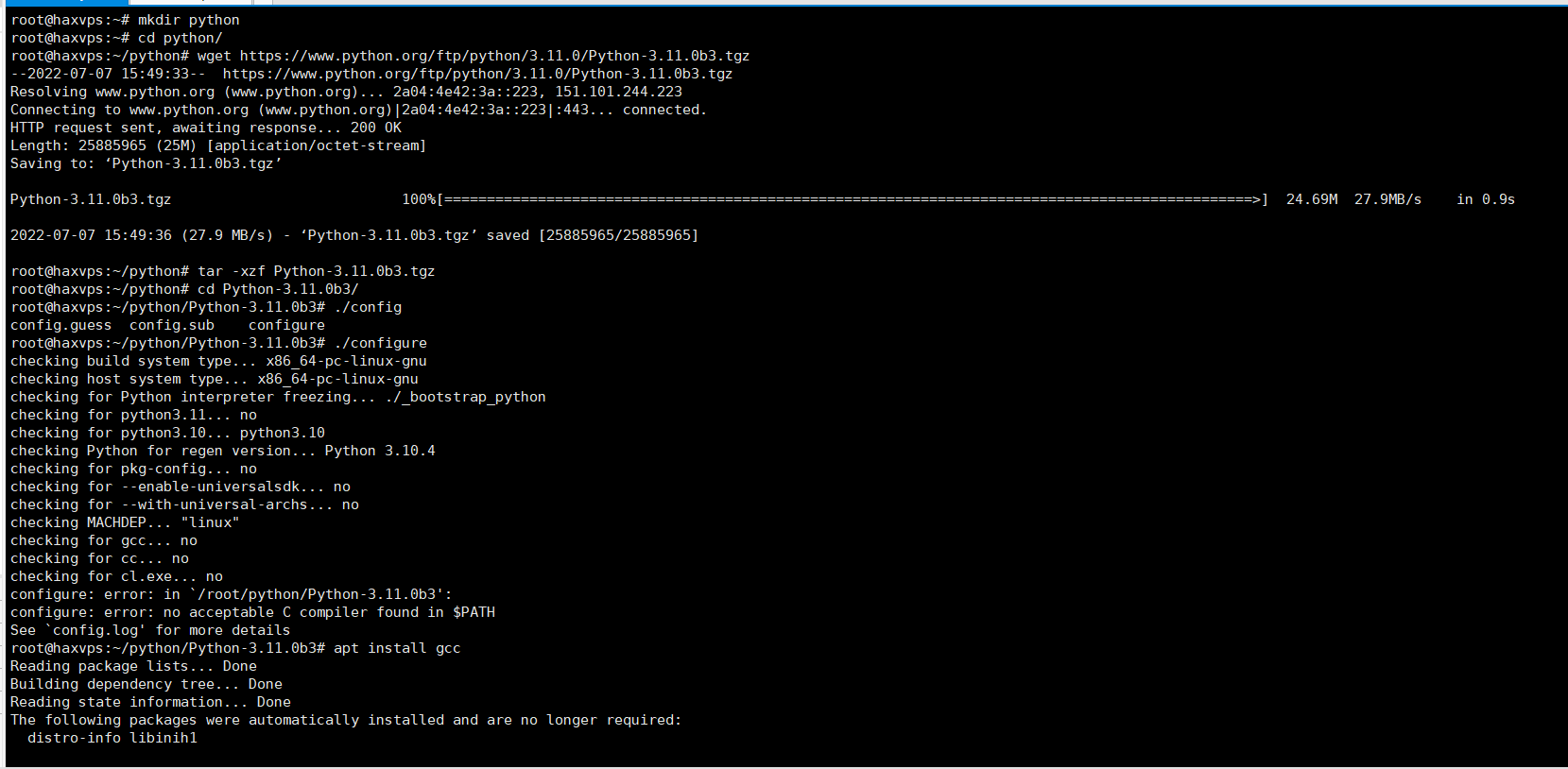Click the python.org URL after the 15:49:33 timestamp
Screen dimensions: 1568x769
click(477, 74)
